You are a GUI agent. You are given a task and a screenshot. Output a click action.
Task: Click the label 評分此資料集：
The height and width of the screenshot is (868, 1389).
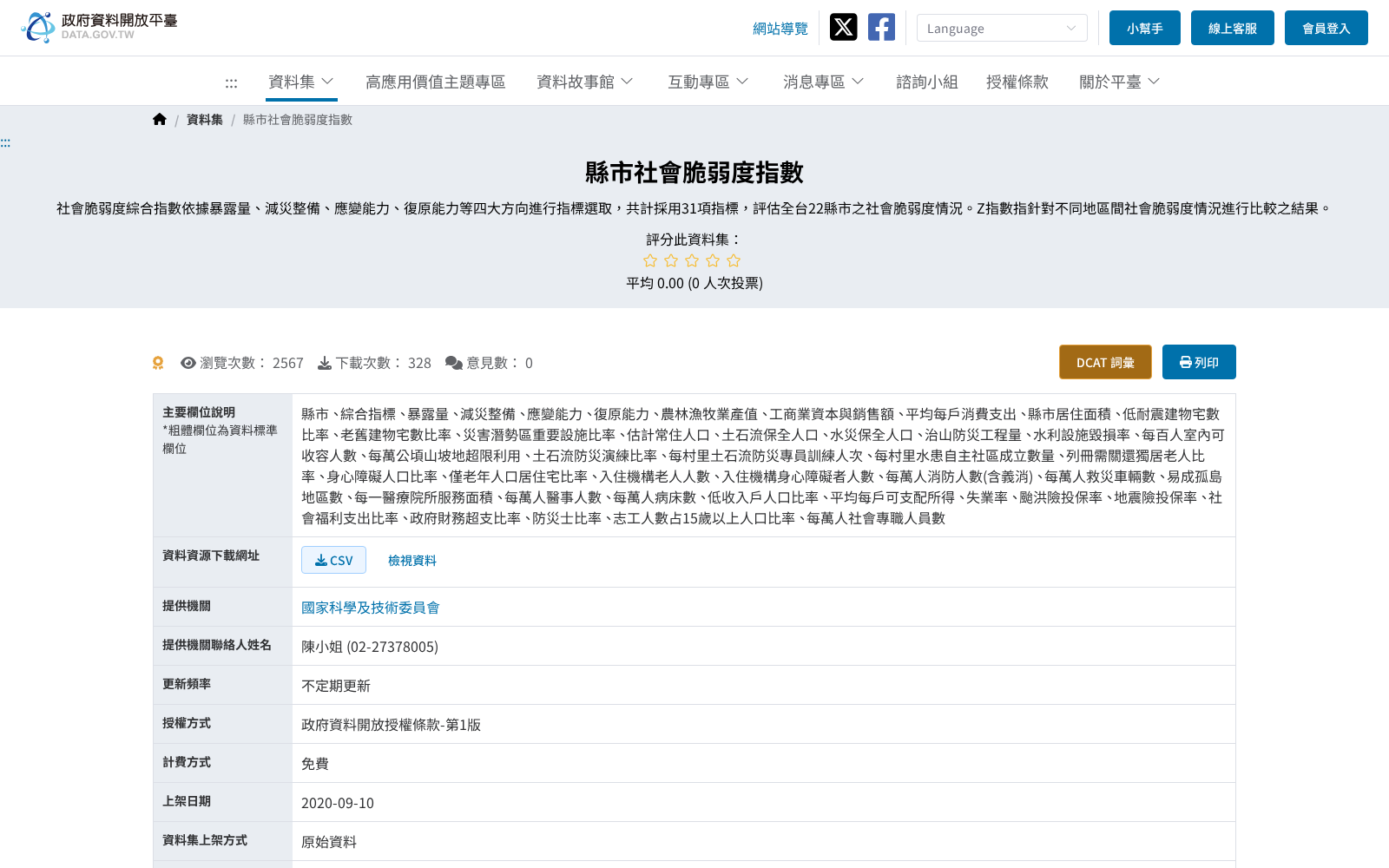tap(694, 239)
